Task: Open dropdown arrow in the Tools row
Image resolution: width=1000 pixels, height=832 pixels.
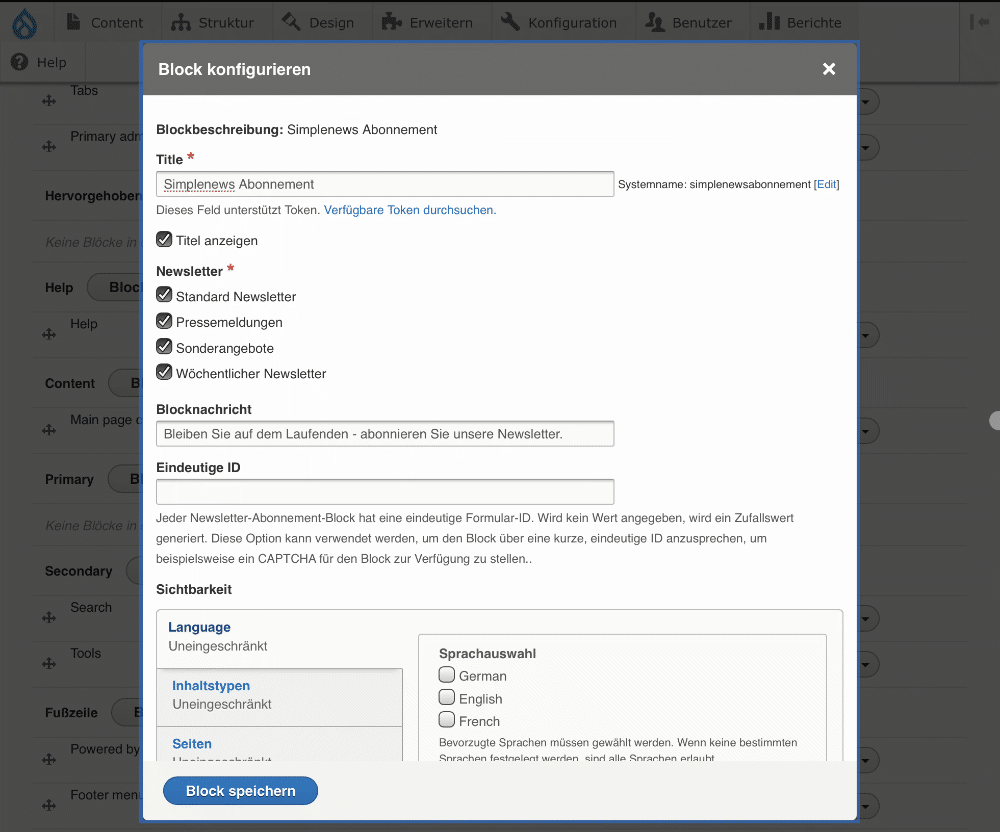Action: click(867, 665)
